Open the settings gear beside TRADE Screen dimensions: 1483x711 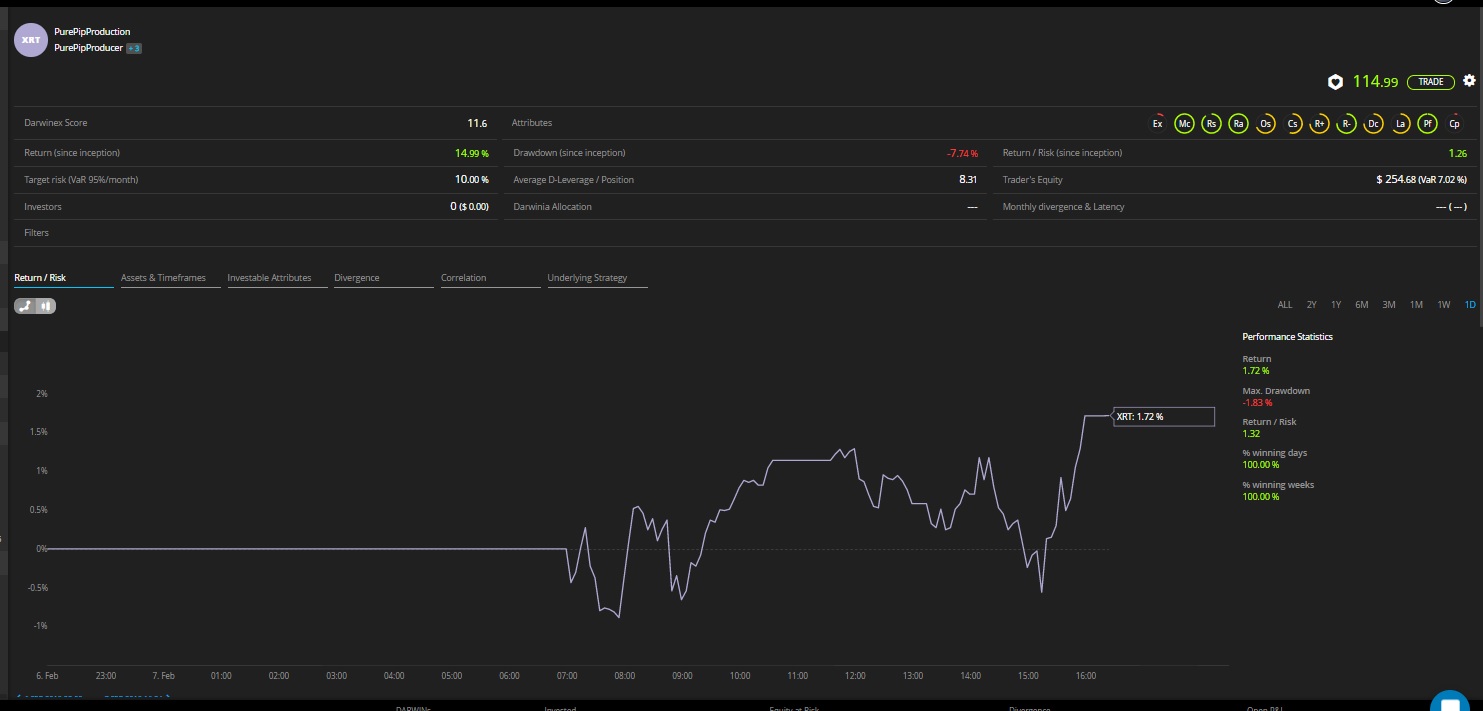(x=1468, y=81)
